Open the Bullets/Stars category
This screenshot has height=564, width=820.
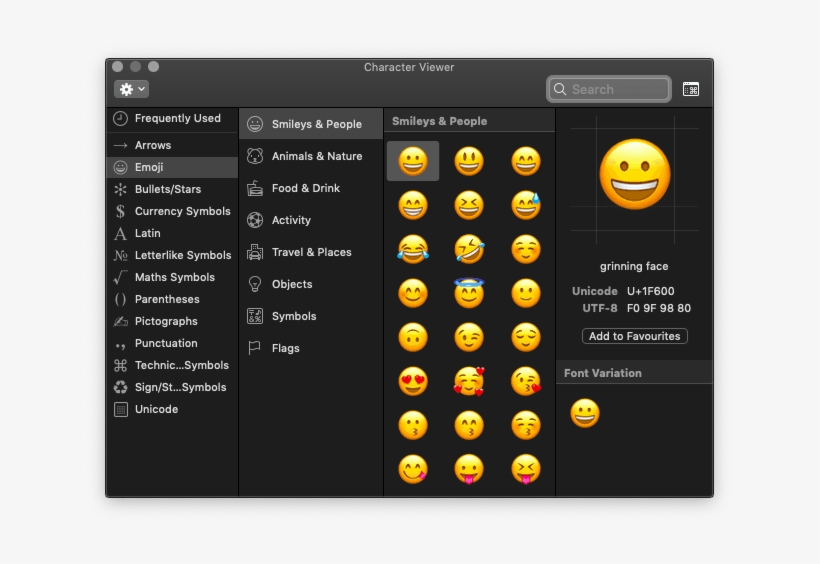pyautogui.click(x=172, y=189)
